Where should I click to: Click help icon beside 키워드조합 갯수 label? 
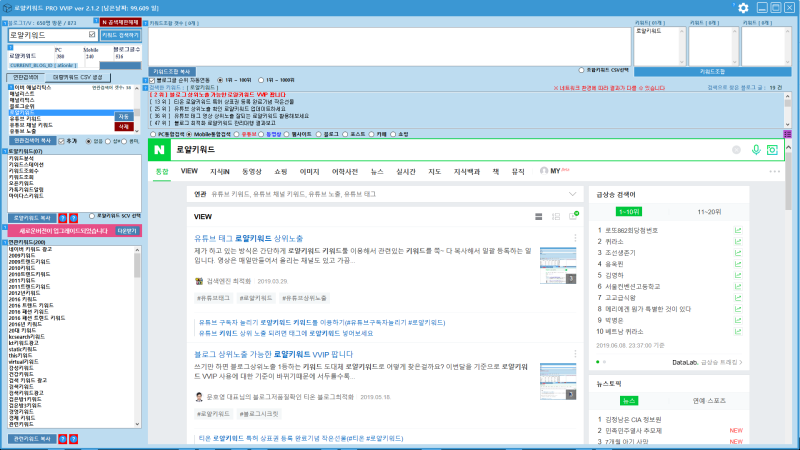click(145, 23)
